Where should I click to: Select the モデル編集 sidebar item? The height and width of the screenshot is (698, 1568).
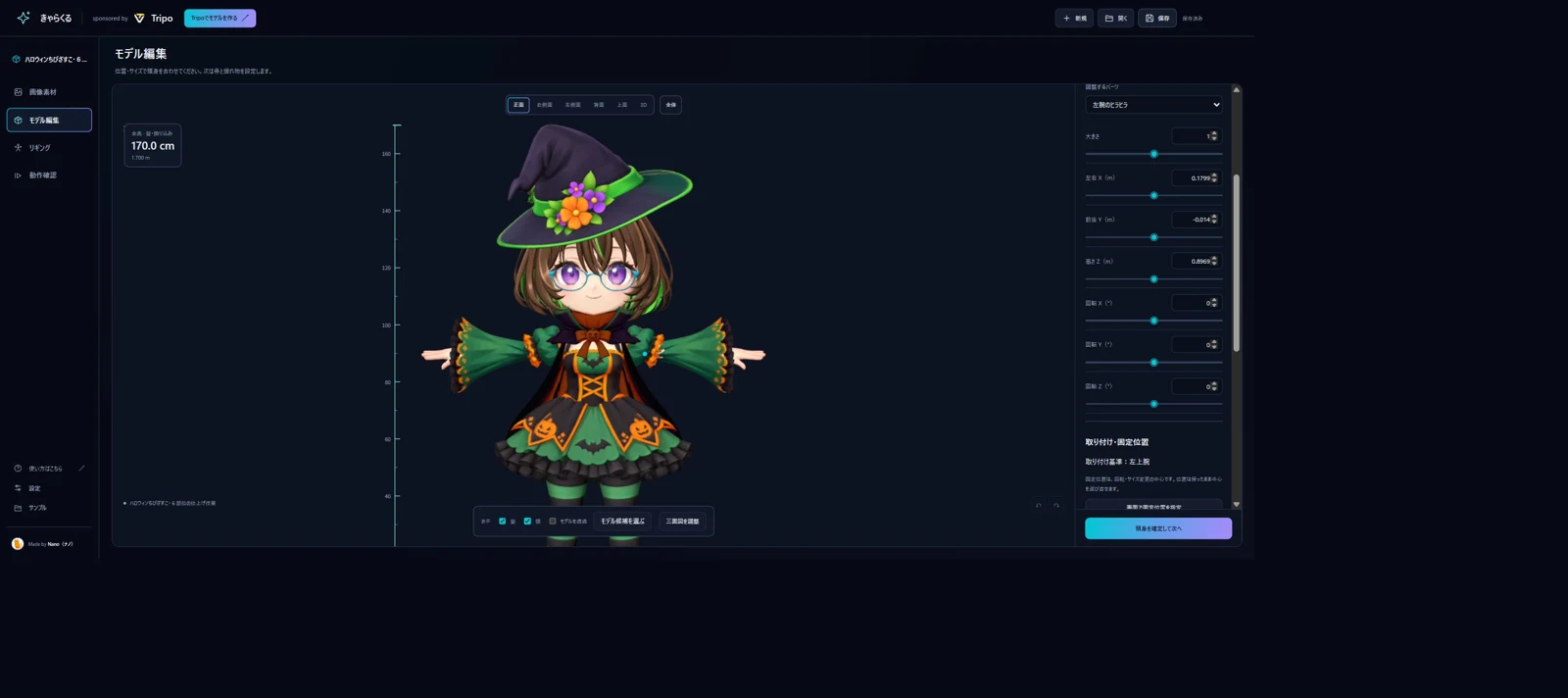pyautogui.click(x=49, y=120)
